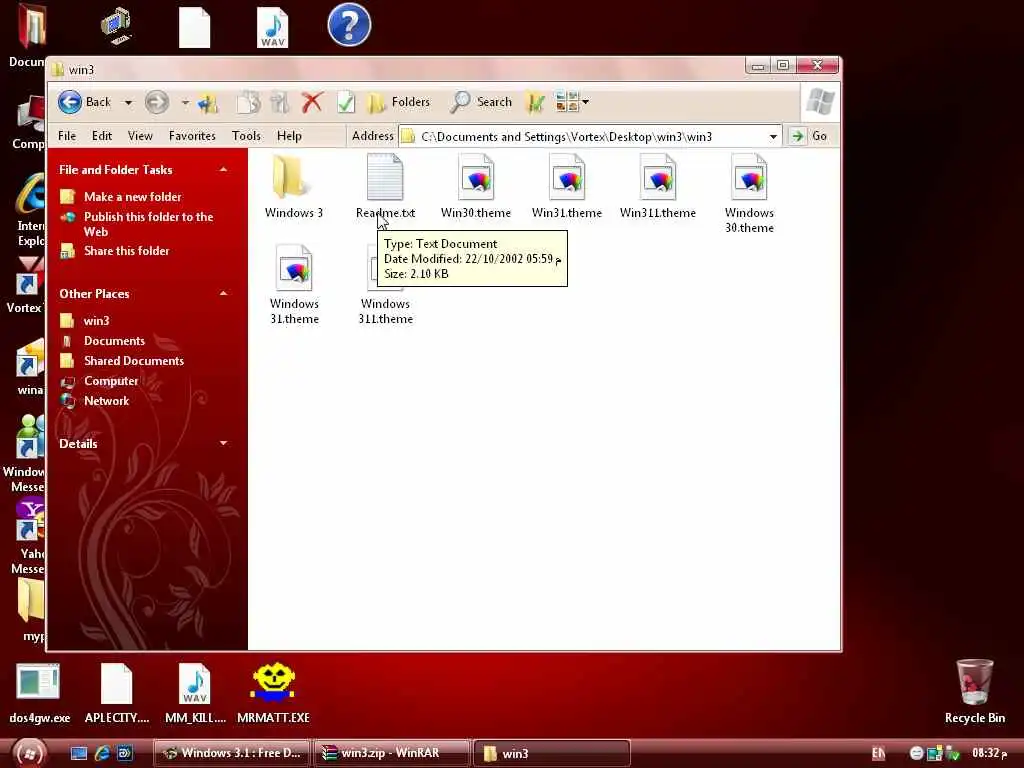Viewport: 1024px width, 768px height.
Task: Click the Copy To toolbar icon
Action: tap(248, 102)
